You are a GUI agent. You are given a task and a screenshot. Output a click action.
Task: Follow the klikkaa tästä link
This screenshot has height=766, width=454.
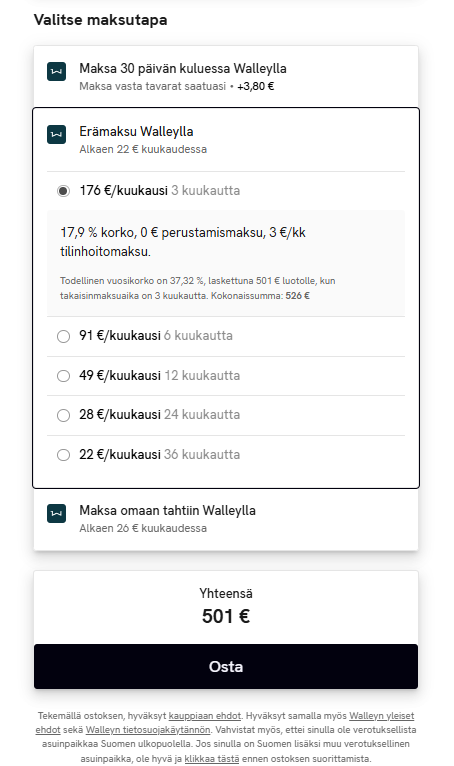pyautogui.click(x=212, y=759)
